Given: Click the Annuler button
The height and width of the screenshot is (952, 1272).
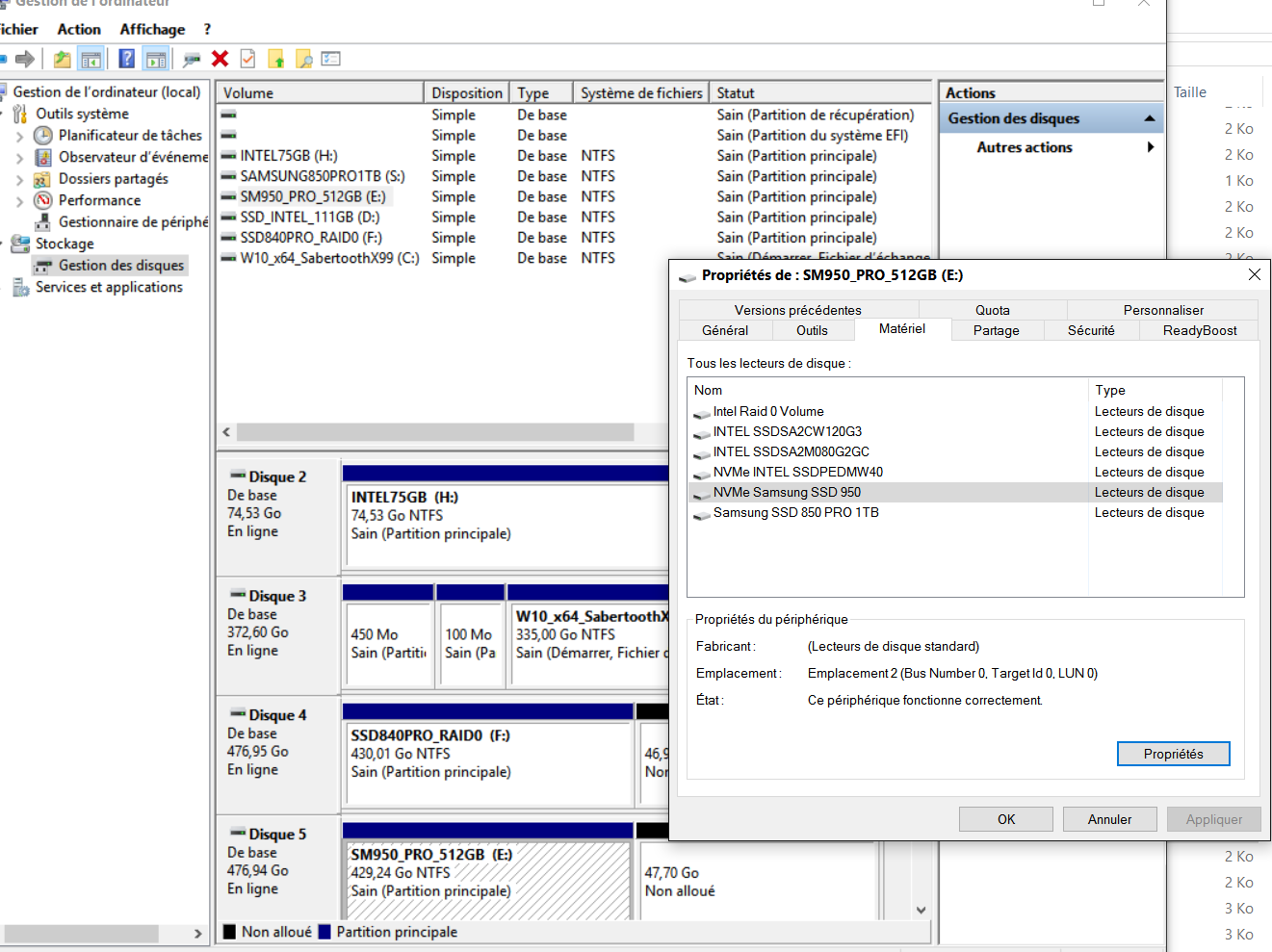Looking at the screenshot, I should pyautogui.click(x=1110, y=819).
